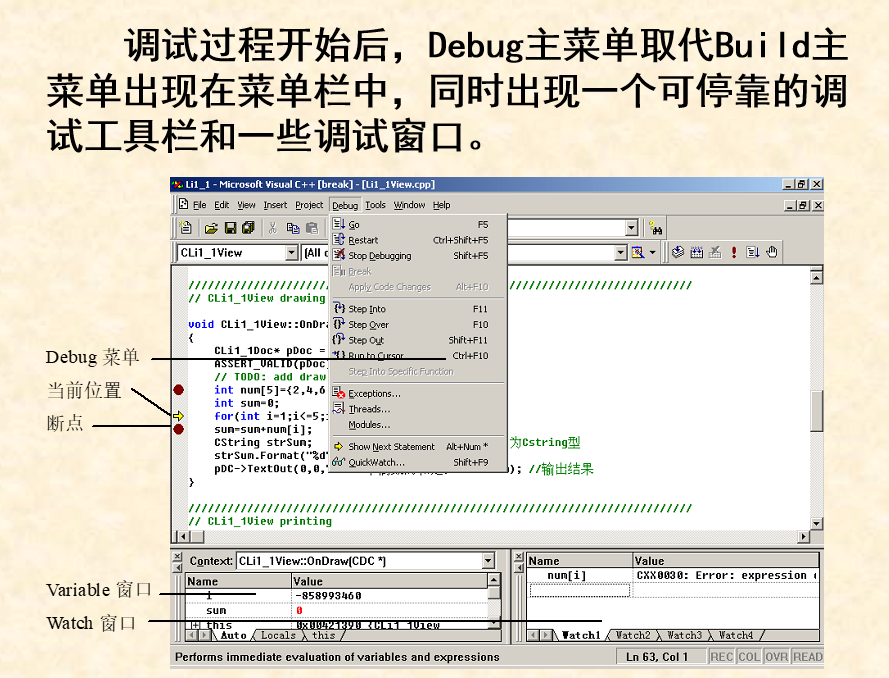This screenshot has height=678, width=889.
Task: Select the num[i] watch entry
Action: pyautogui.click(x=567, y=575)
